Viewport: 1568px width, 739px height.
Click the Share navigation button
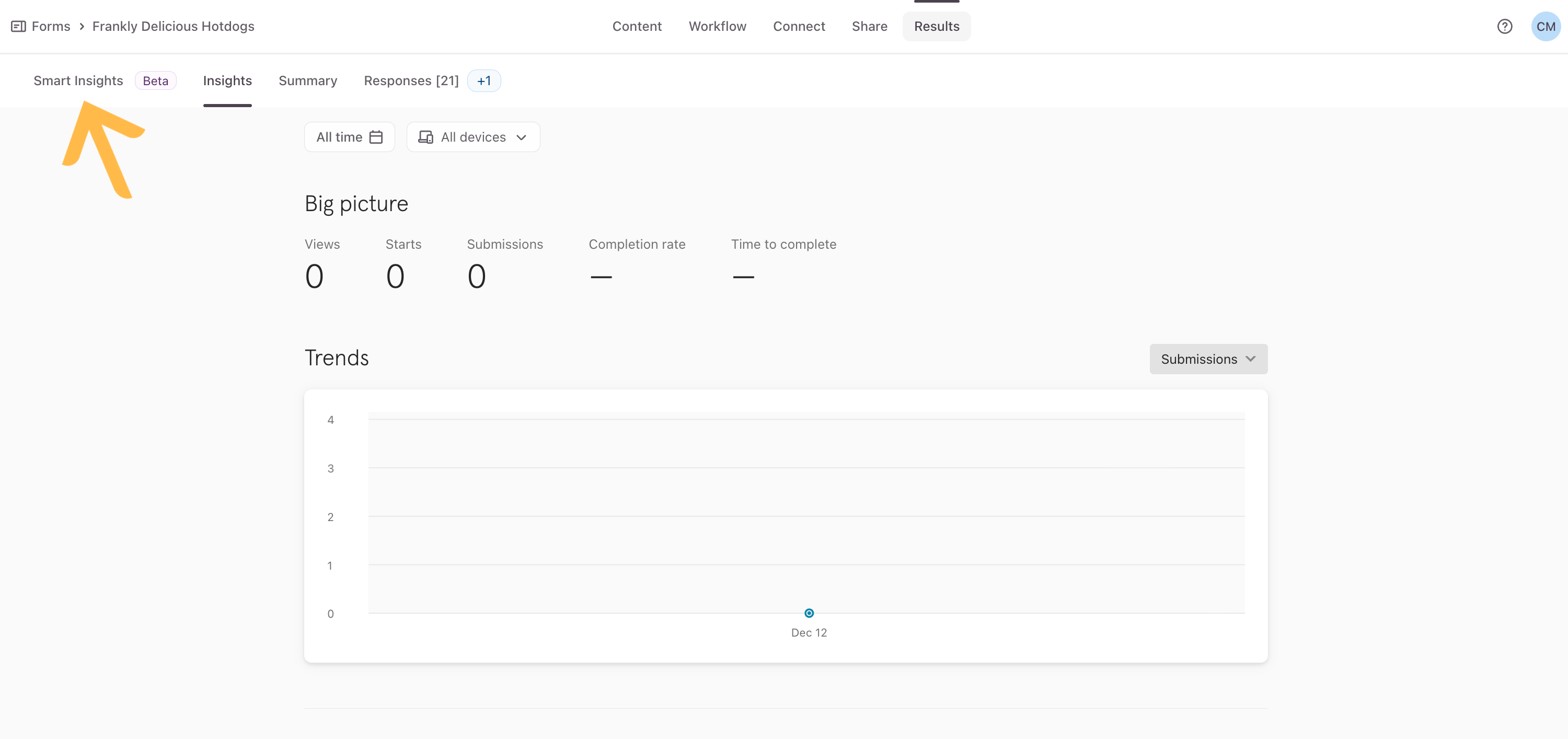coord(869,26)
